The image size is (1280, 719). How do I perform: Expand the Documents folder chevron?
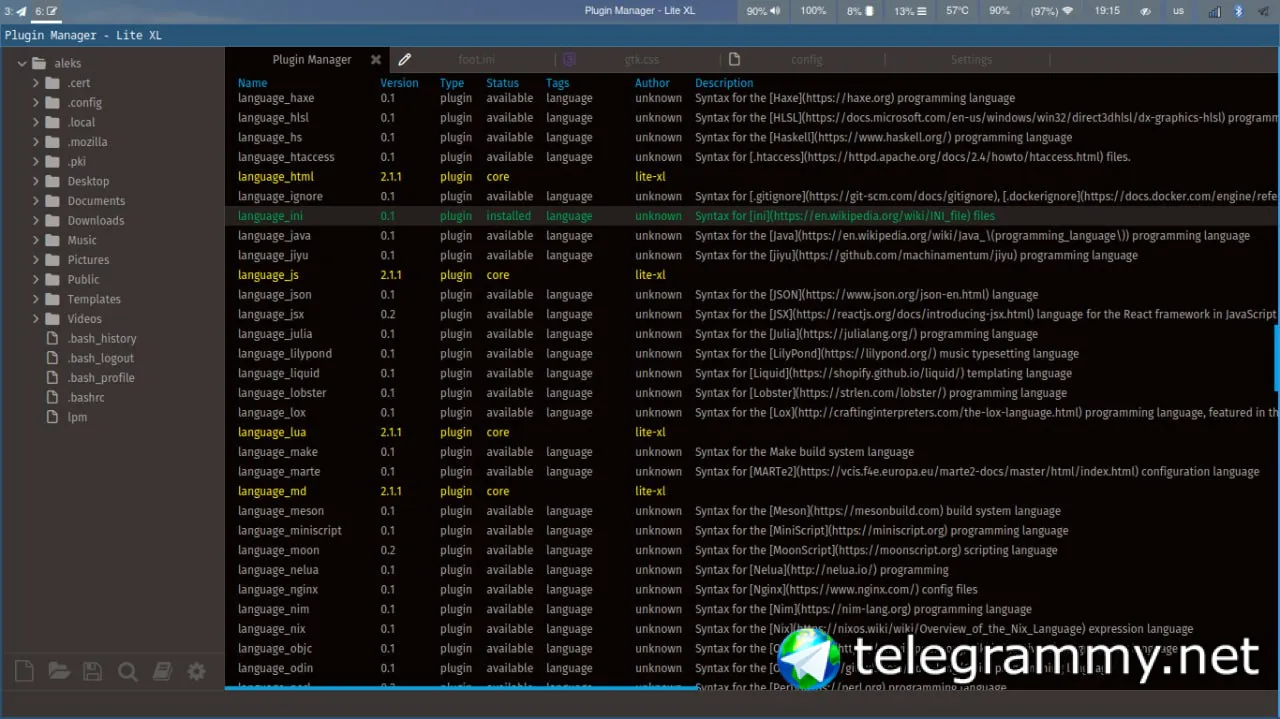36,201
